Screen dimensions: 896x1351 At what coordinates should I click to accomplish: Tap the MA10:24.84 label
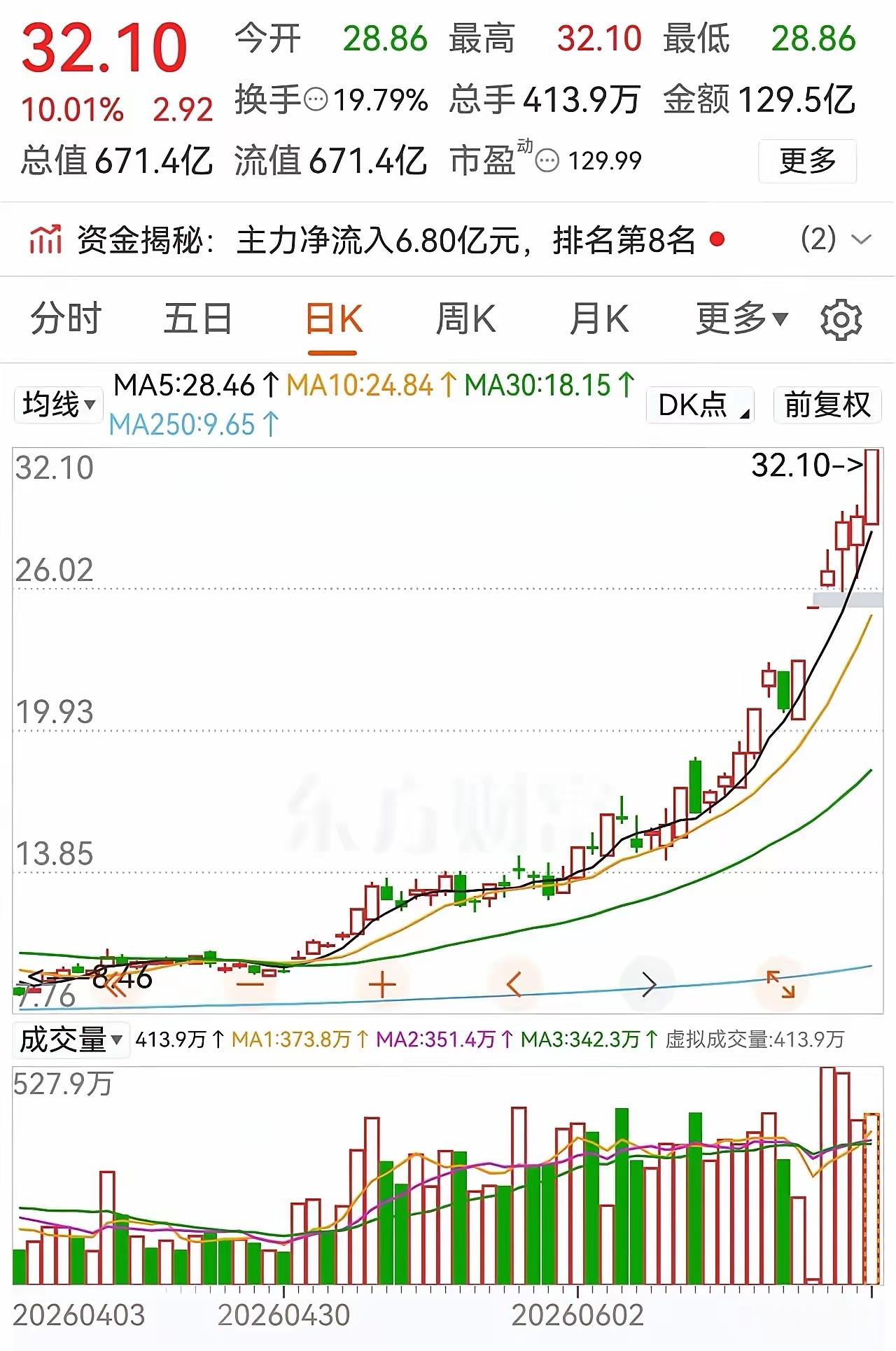[372, 385]
